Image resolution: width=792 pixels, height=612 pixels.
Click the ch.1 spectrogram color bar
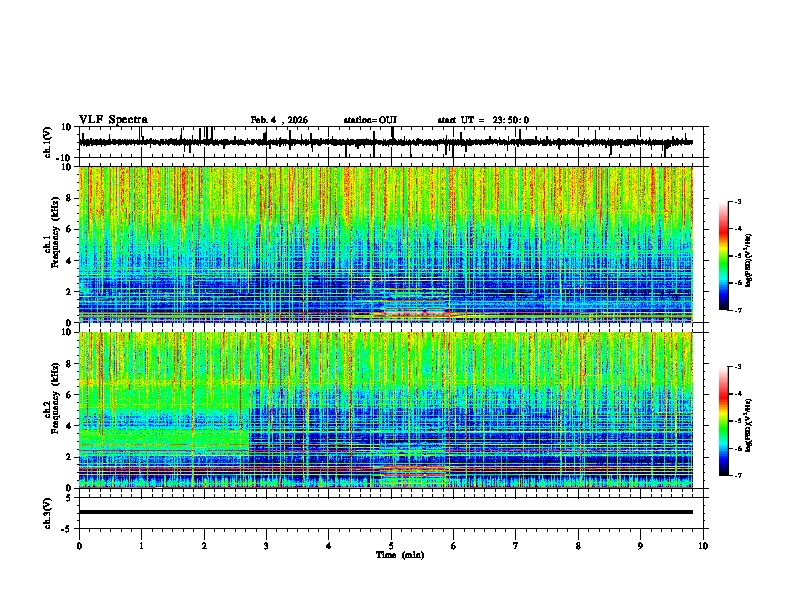(x=724, y=256)
